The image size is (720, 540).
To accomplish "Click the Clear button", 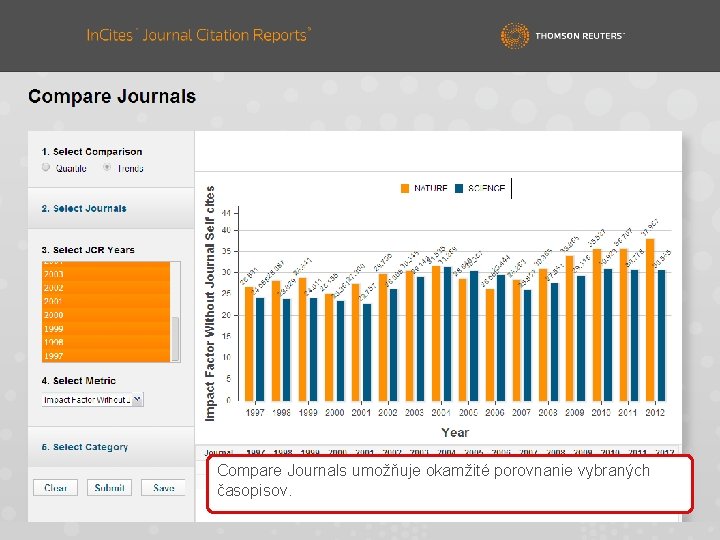I will [x=56, y=488].
